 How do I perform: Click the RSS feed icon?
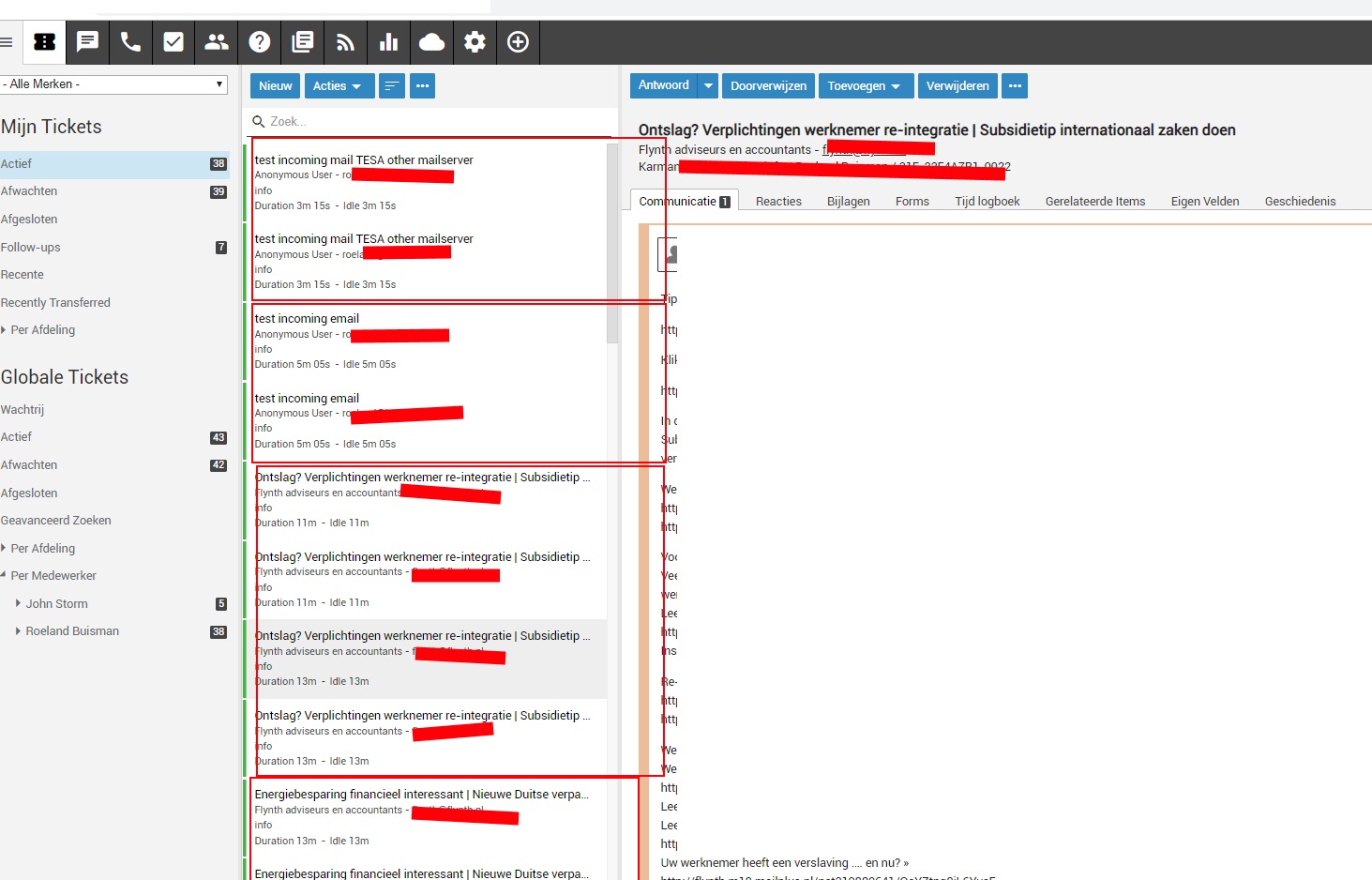click(346, 42)
